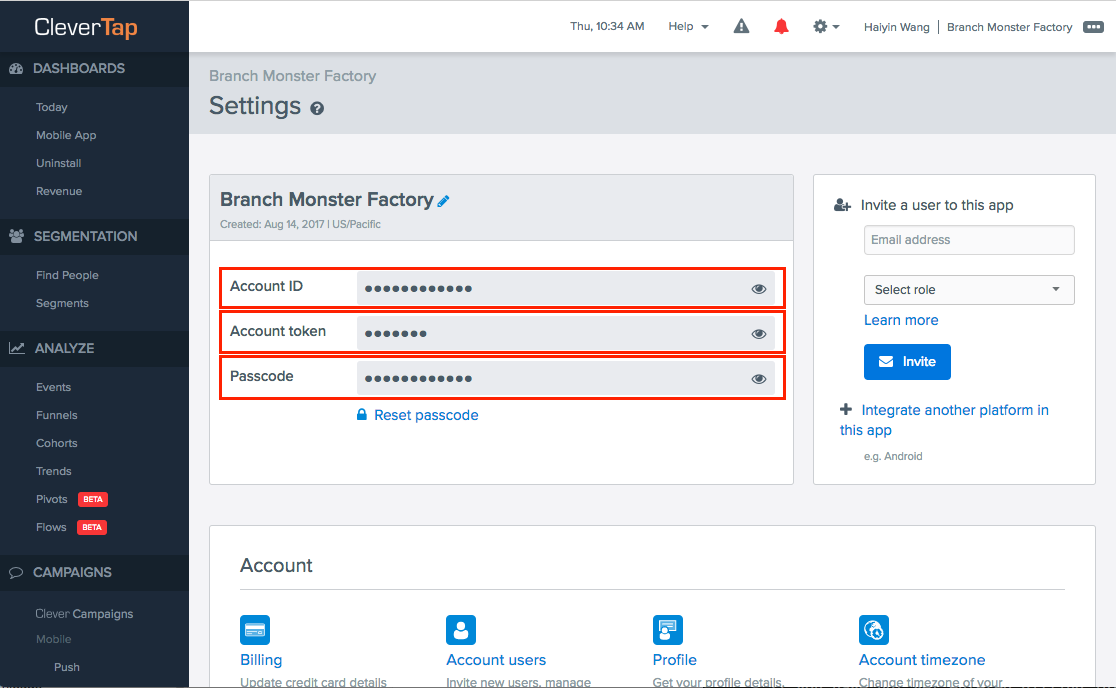
Task: Show the hidden Account token
Action: click(759, 334)
